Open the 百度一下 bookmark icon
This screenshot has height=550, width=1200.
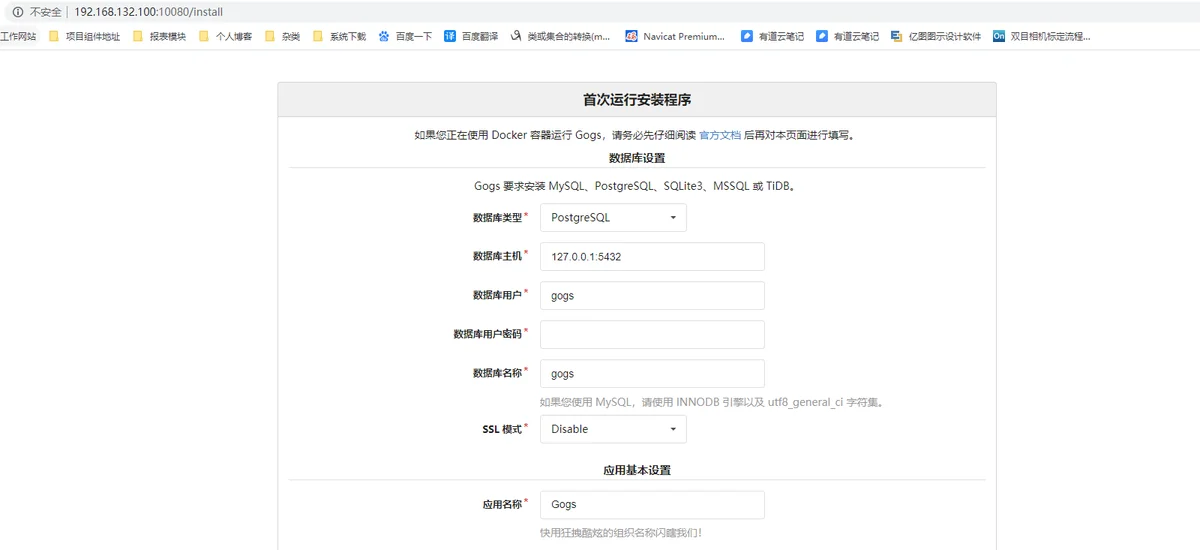coord(384,36)
